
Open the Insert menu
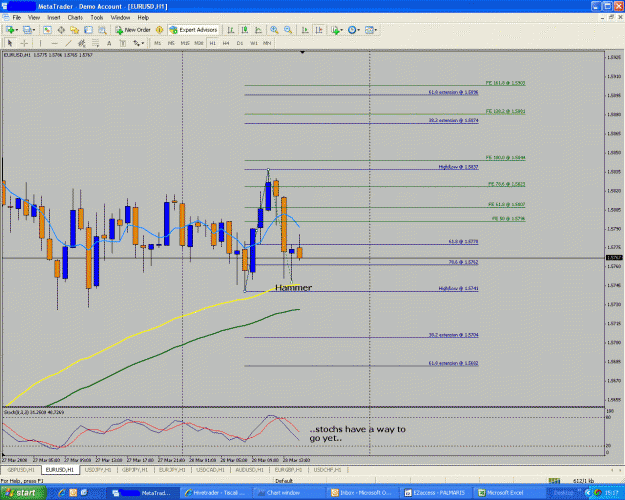[x=54, y=18]
